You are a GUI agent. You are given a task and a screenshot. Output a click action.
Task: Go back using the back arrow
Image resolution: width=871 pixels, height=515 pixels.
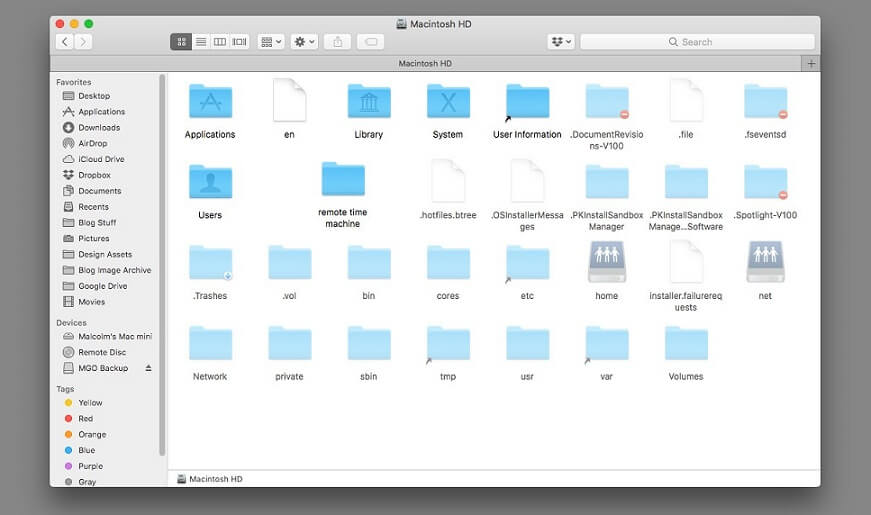tap(65, 42)
